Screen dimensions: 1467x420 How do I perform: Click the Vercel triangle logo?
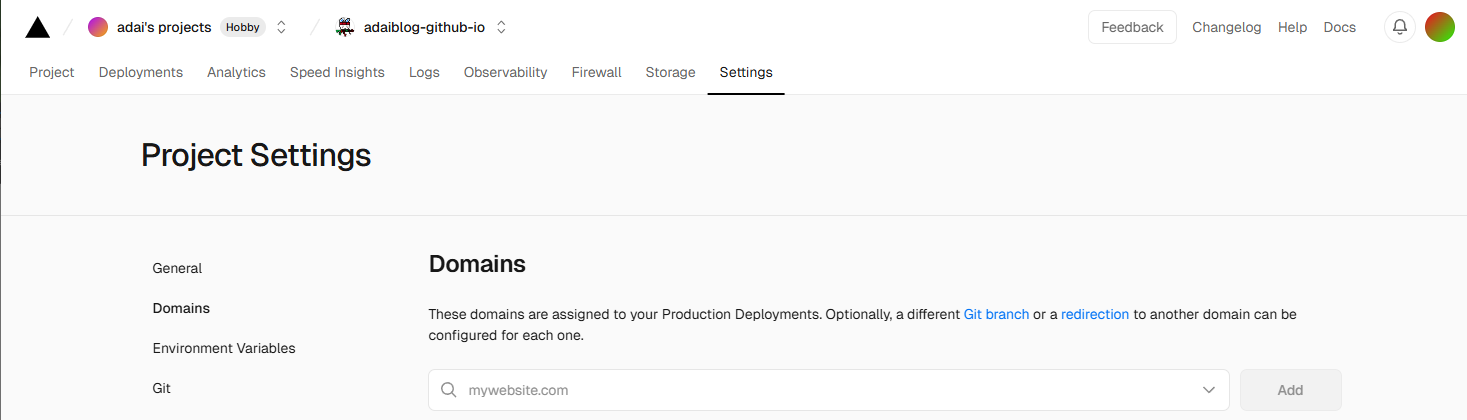(37, 27)
